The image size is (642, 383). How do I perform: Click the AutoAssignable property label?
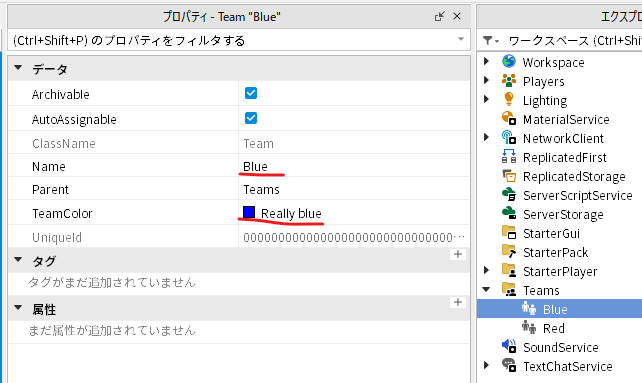tap(74, 119)
